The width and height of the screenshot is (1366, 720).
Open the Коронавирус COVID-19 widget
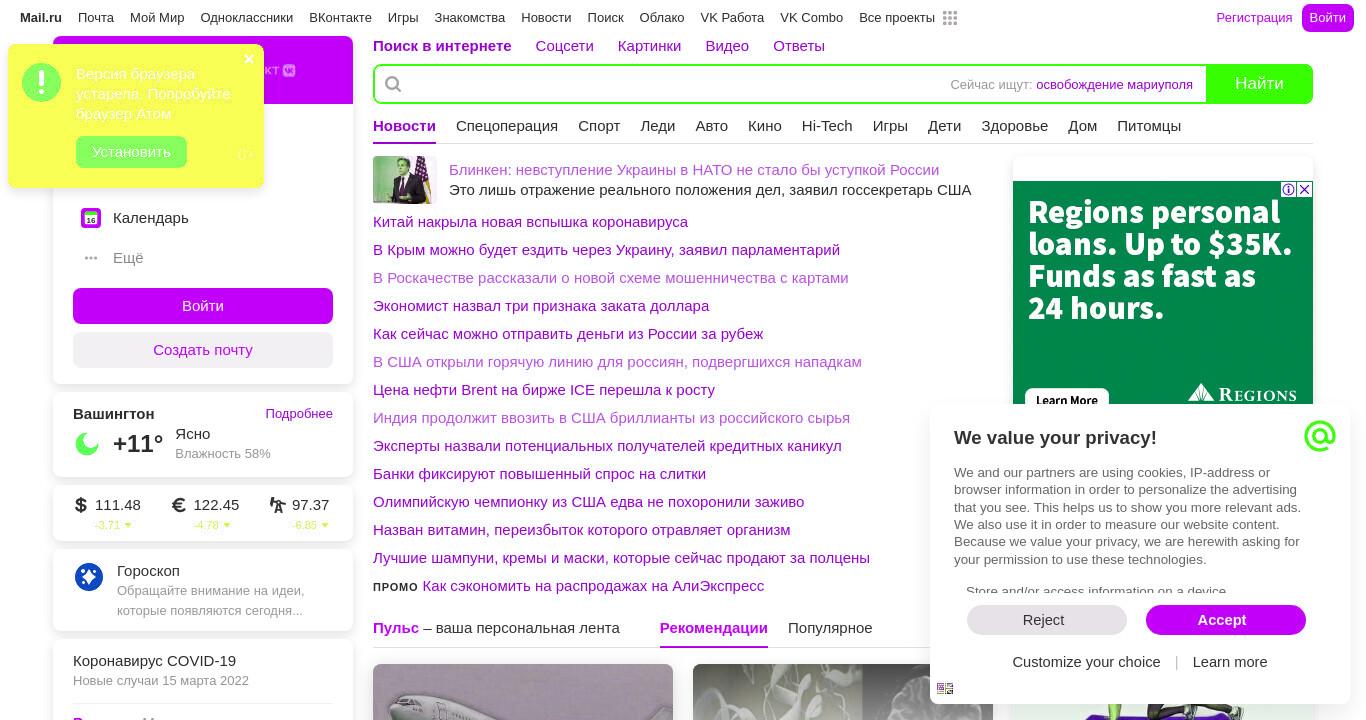coord(154,661)
